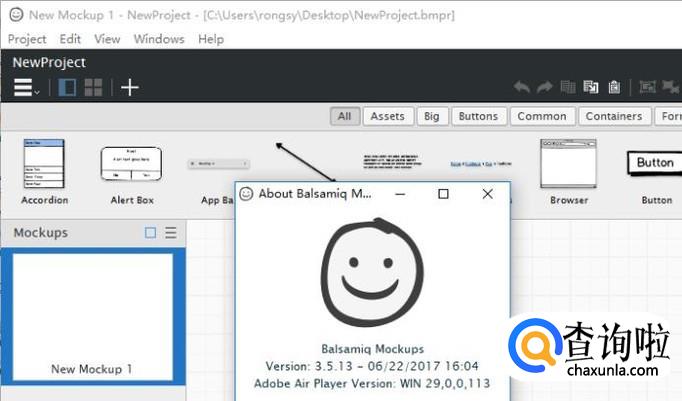The width and height of the screenshot is (682, 401).
Task: Click the greyed overlapping pages icon after Redo
Action: pyautogui.click(x=568, y=87)
